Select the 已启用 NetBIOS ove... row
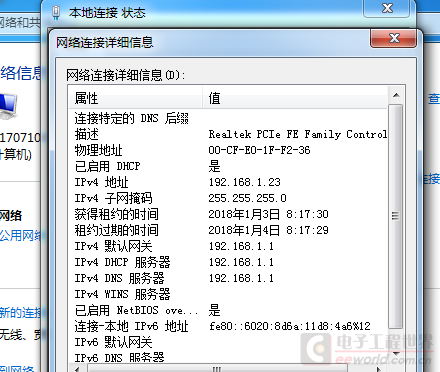Viewport: 440px width, 372px height. pyautogui.click(x=228, y=310)
